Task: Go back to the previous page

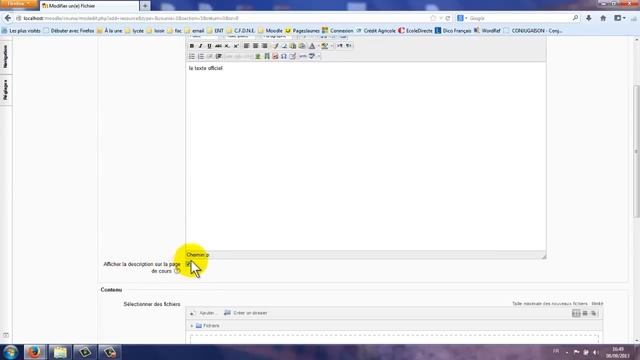Action: click(x=8, y=18)
